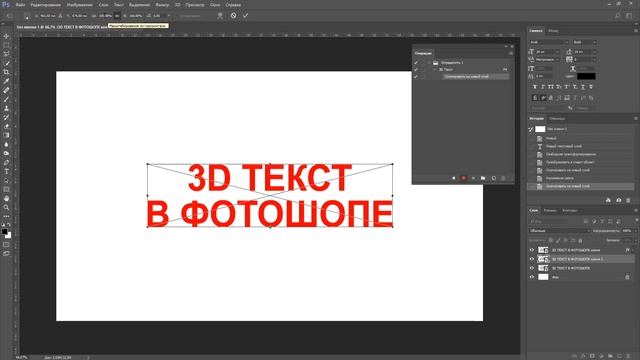The height and width of the screenshot is (360, 640).
Task: Select the Hand tool
Action: click(x=6, y=198)
